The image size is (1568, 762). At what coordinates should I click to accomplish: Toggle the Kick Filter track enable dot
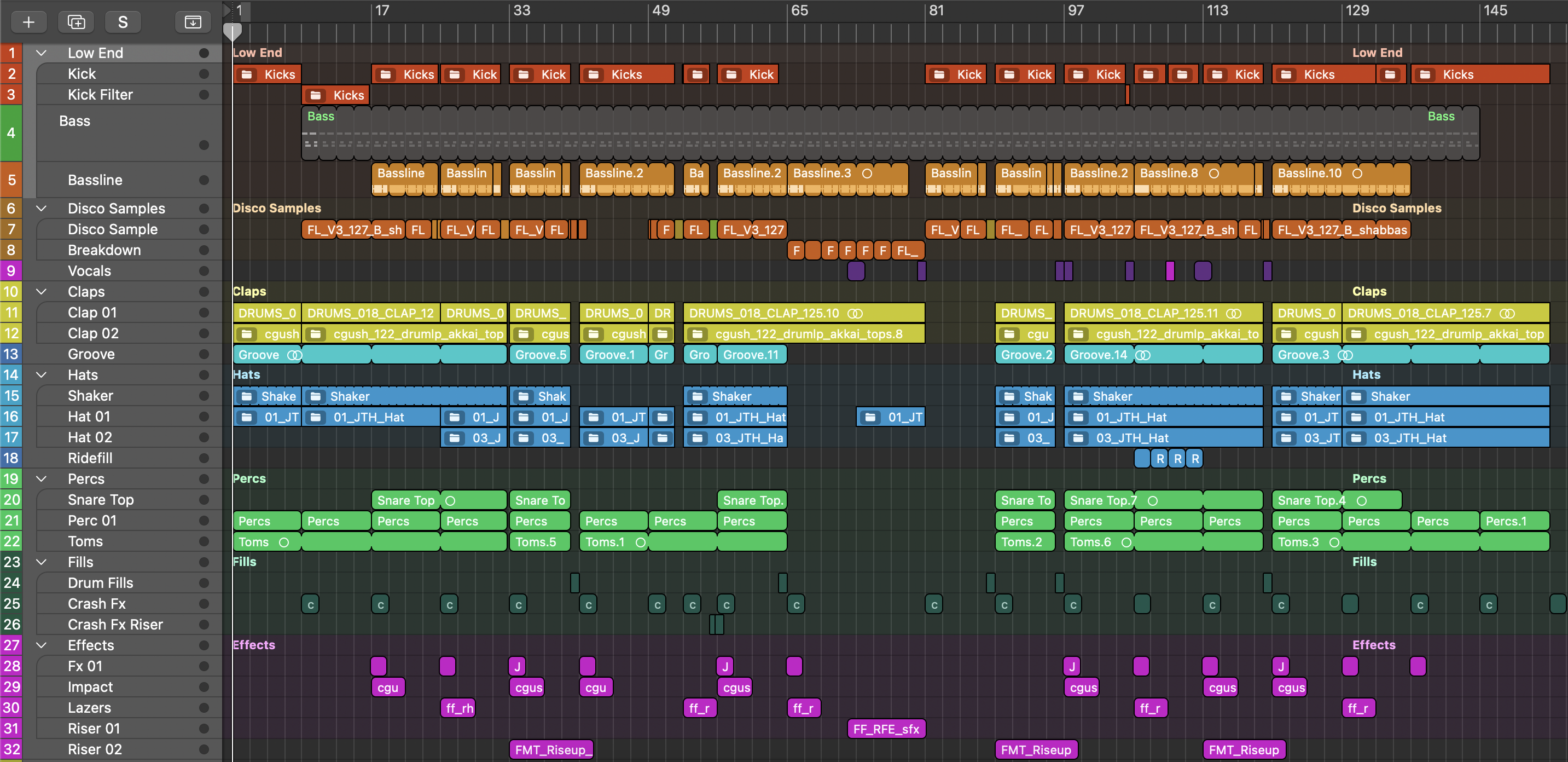(204, 94)
